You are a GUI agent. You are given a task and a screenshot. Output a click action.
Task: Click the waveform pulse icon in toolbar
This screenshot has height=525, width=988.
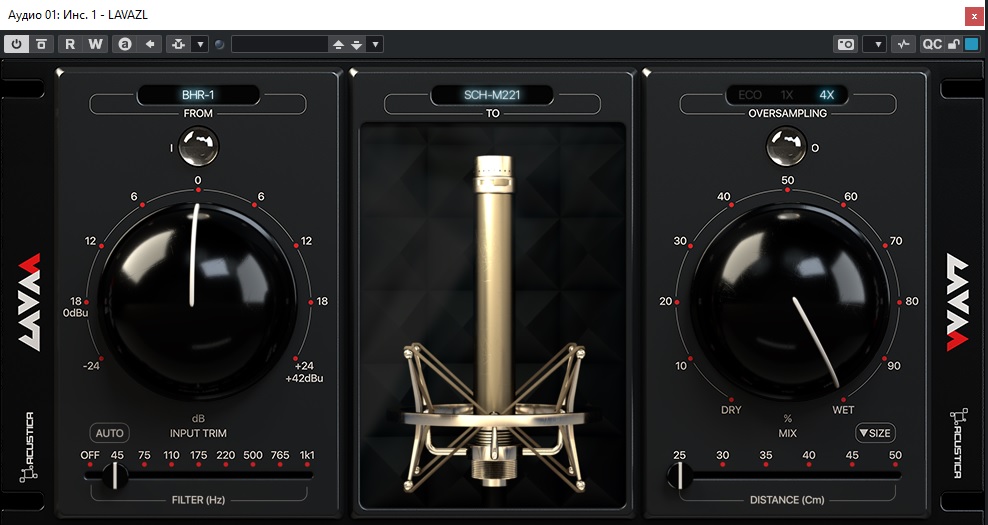(904, 44)
